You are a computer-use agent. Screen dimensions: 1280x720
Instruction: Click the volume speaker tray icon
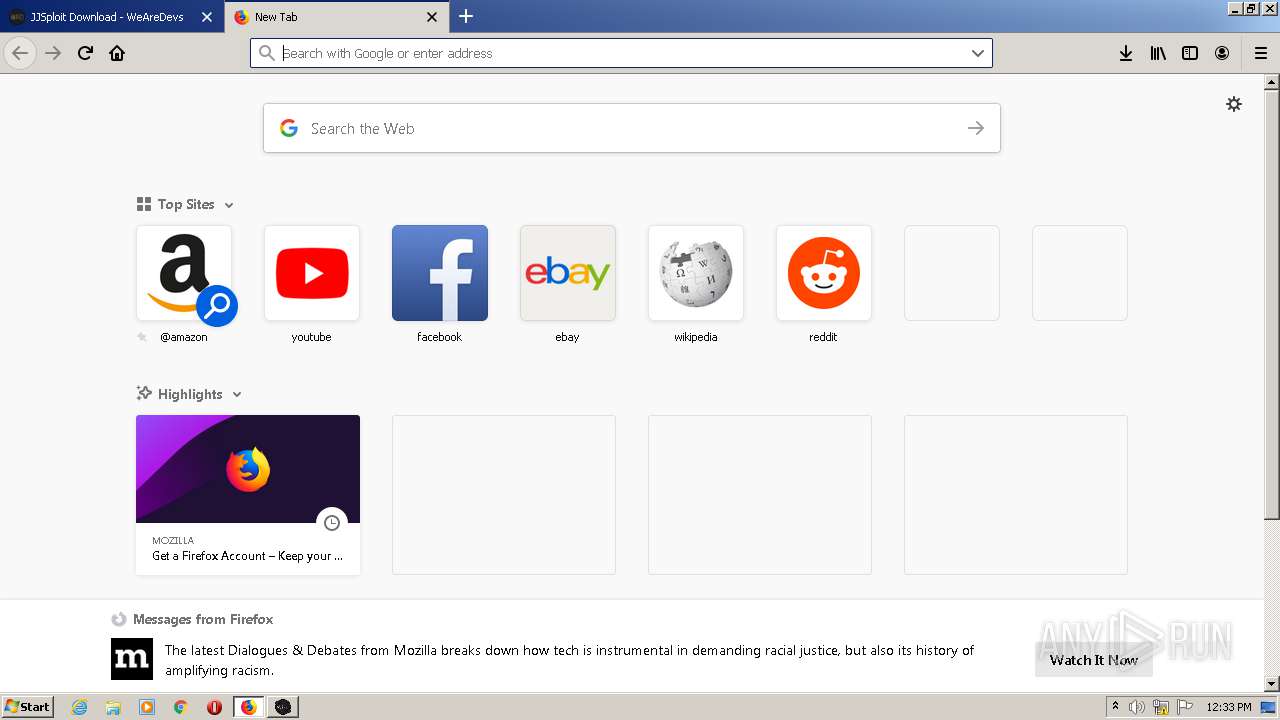point(1137,707)
